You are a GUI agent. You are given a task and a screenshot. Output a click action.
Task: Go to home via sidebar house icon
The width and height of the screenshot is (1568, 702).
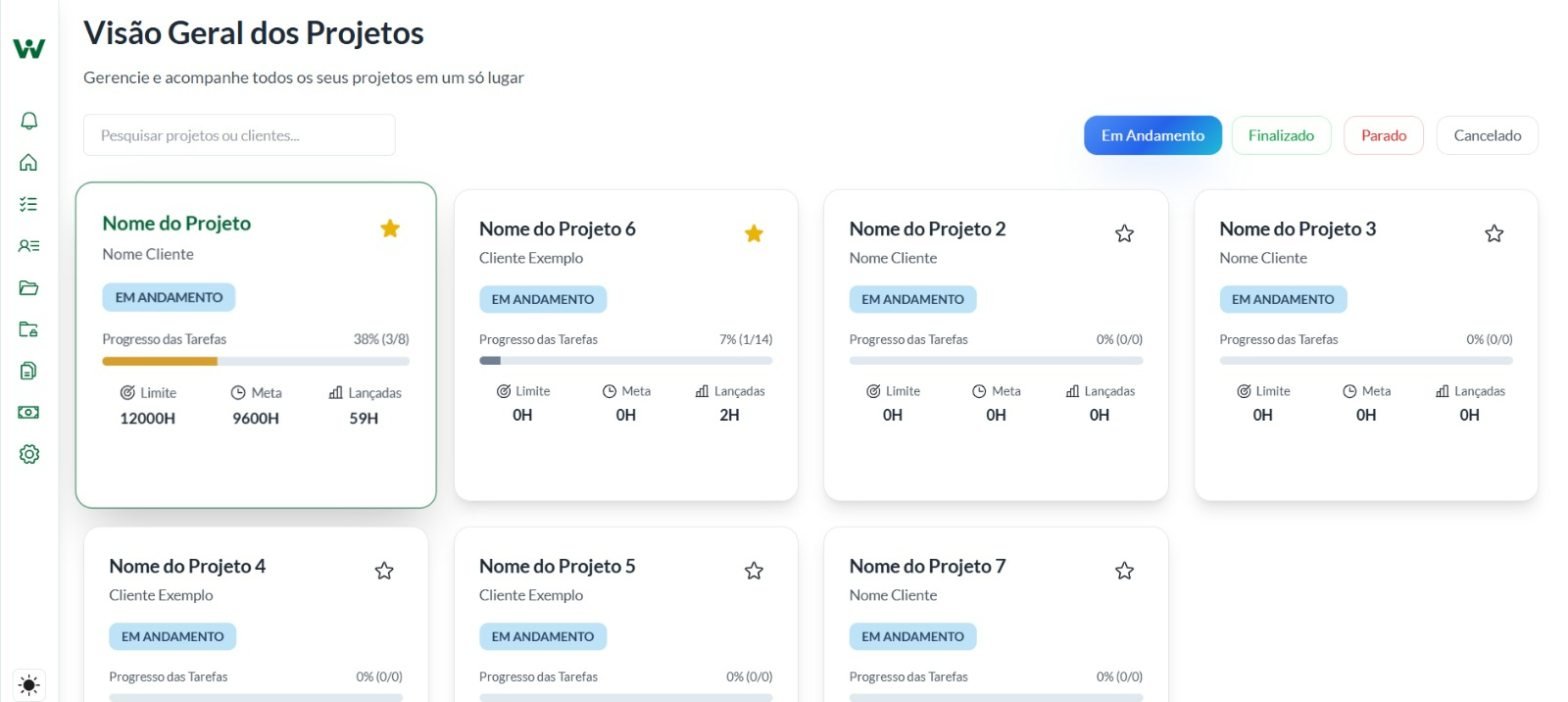[x=28, y=163]
